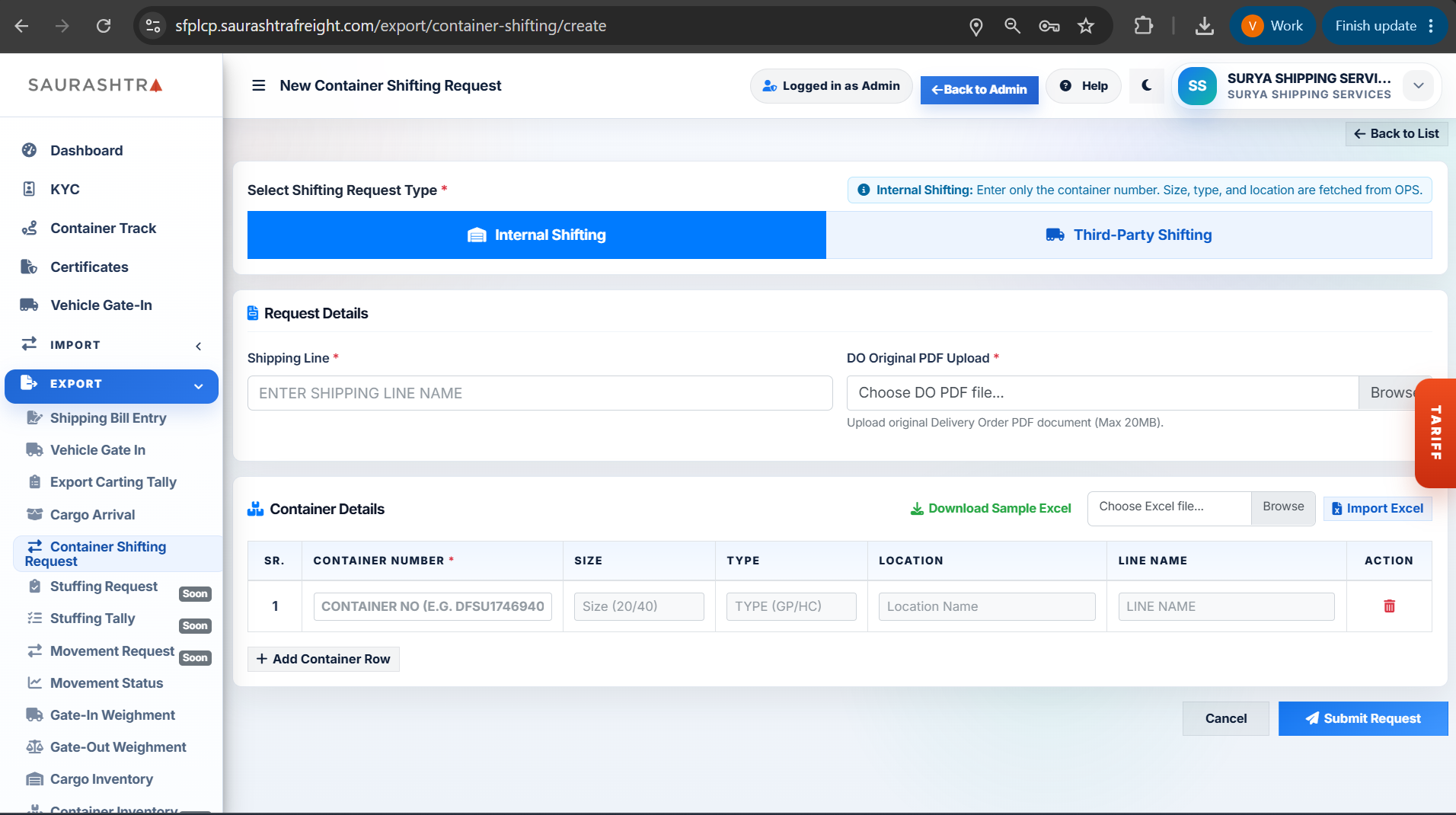Image resolution: width=1456 pixels, height=815 pixels.
Task: Click Stuffing Request icon
Action: (34, 586)
